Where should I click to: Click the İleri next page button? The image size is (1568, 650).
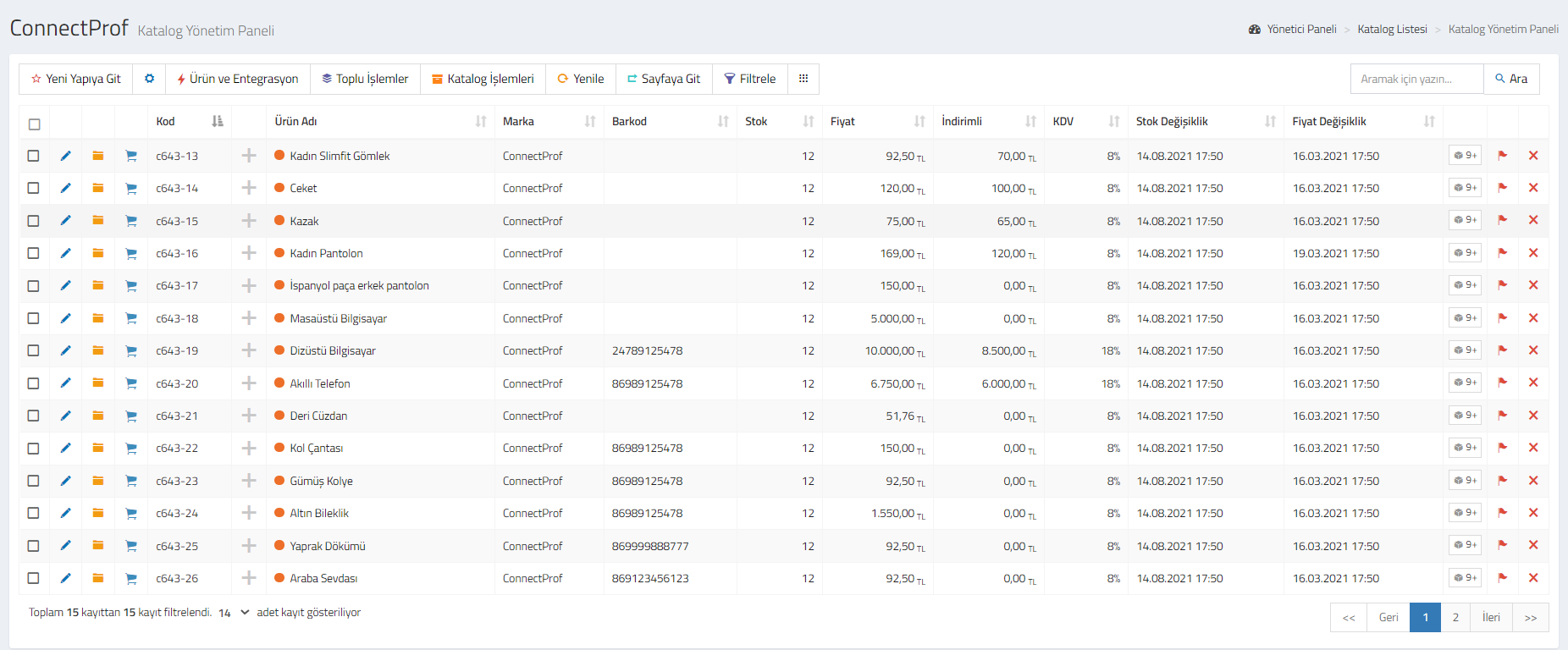[1491, 617]
